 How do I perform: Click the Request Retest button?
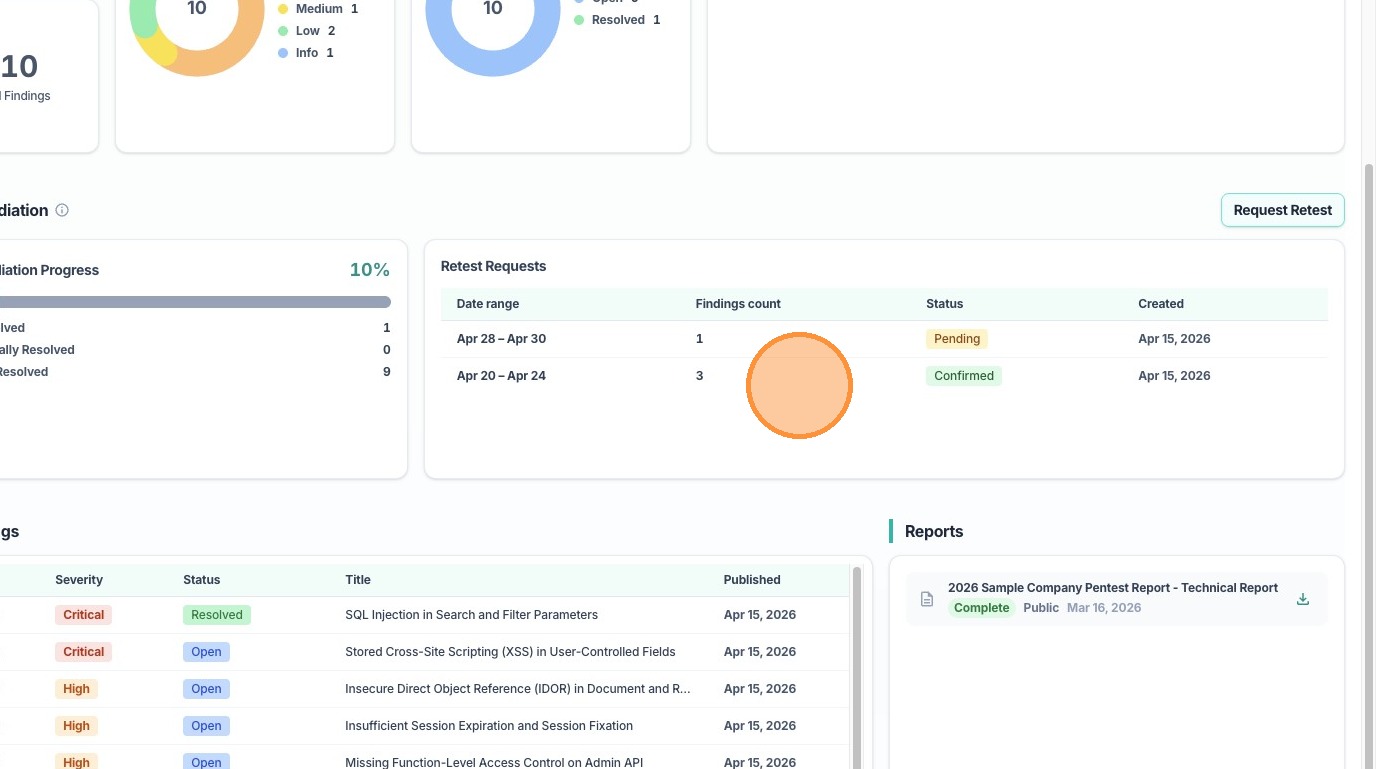click(x=1282, y=210)
